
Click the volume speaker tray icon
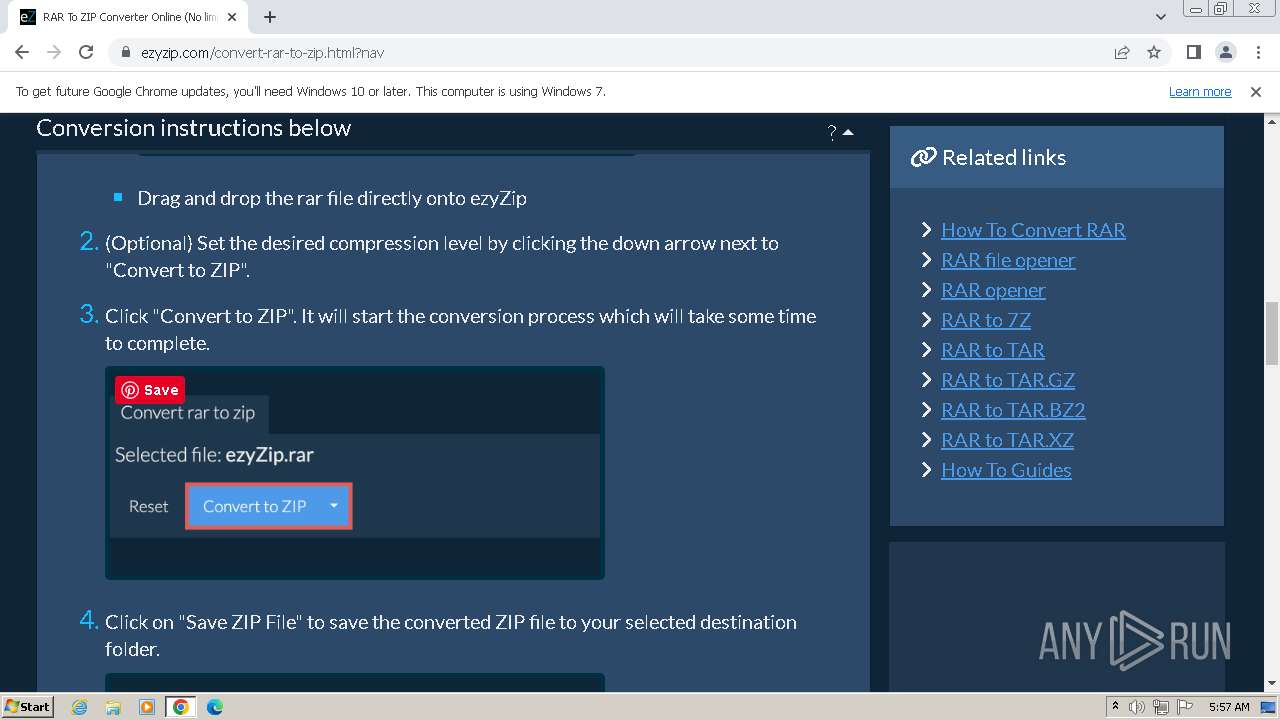(1137, 707)
